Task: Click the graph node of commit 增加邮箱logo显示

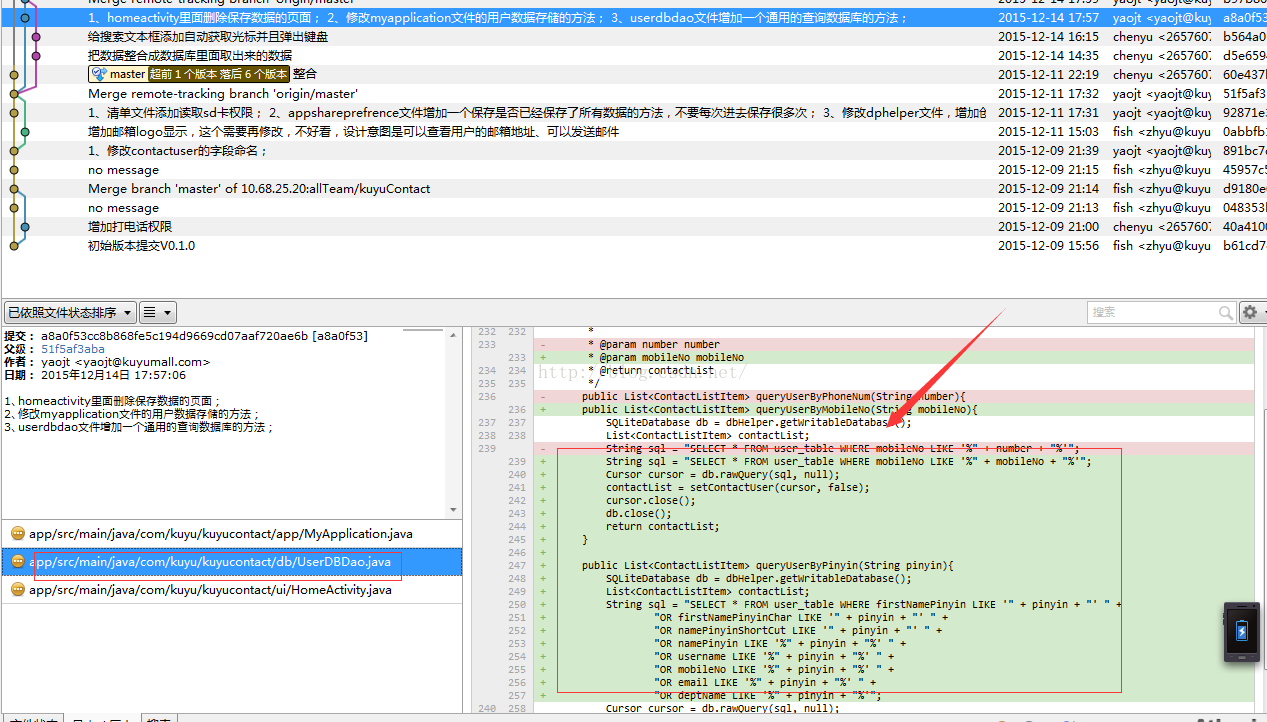Action: (25, 131)
